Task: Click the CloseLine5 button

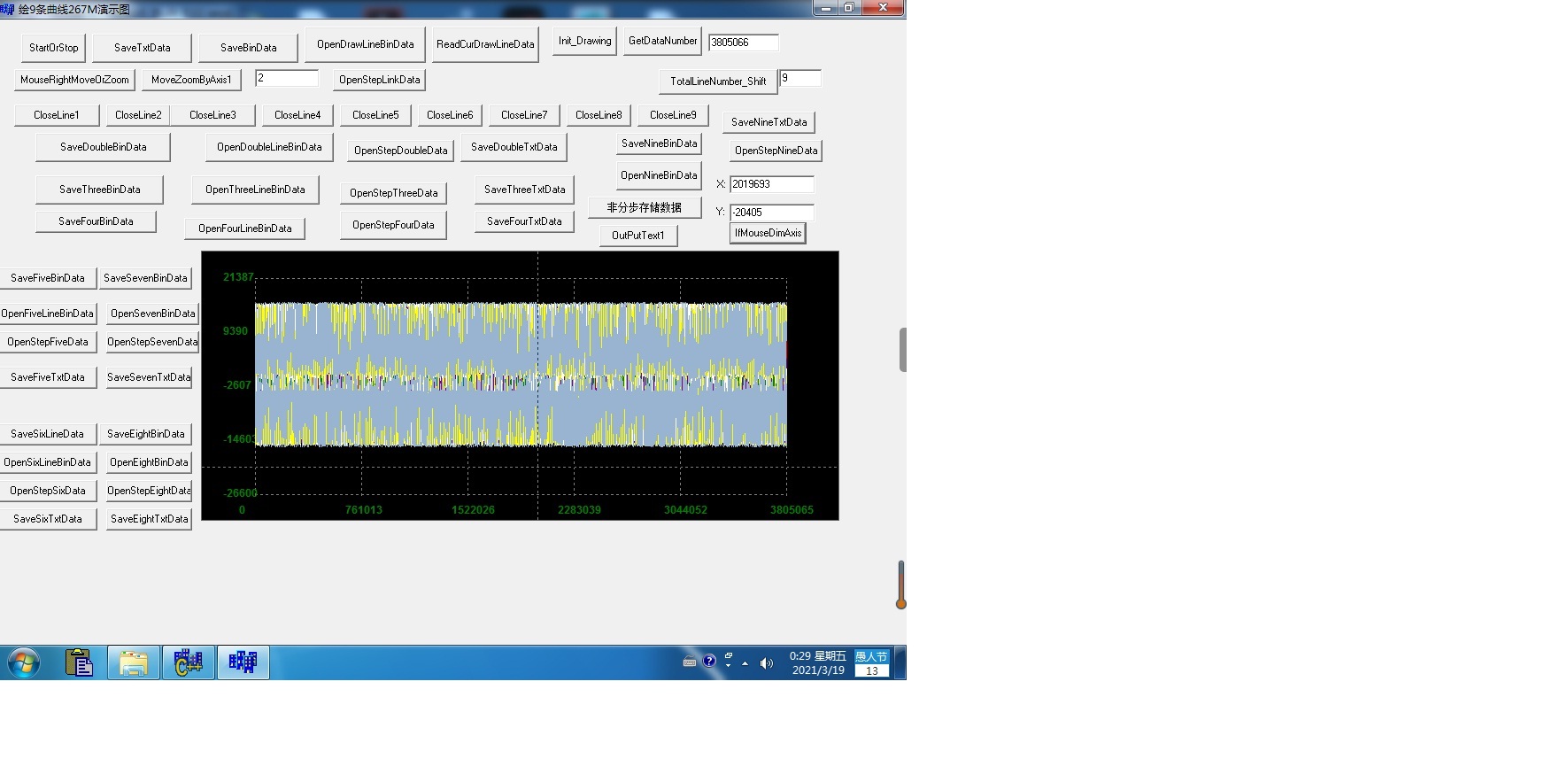Action: (x=376, y=115)
